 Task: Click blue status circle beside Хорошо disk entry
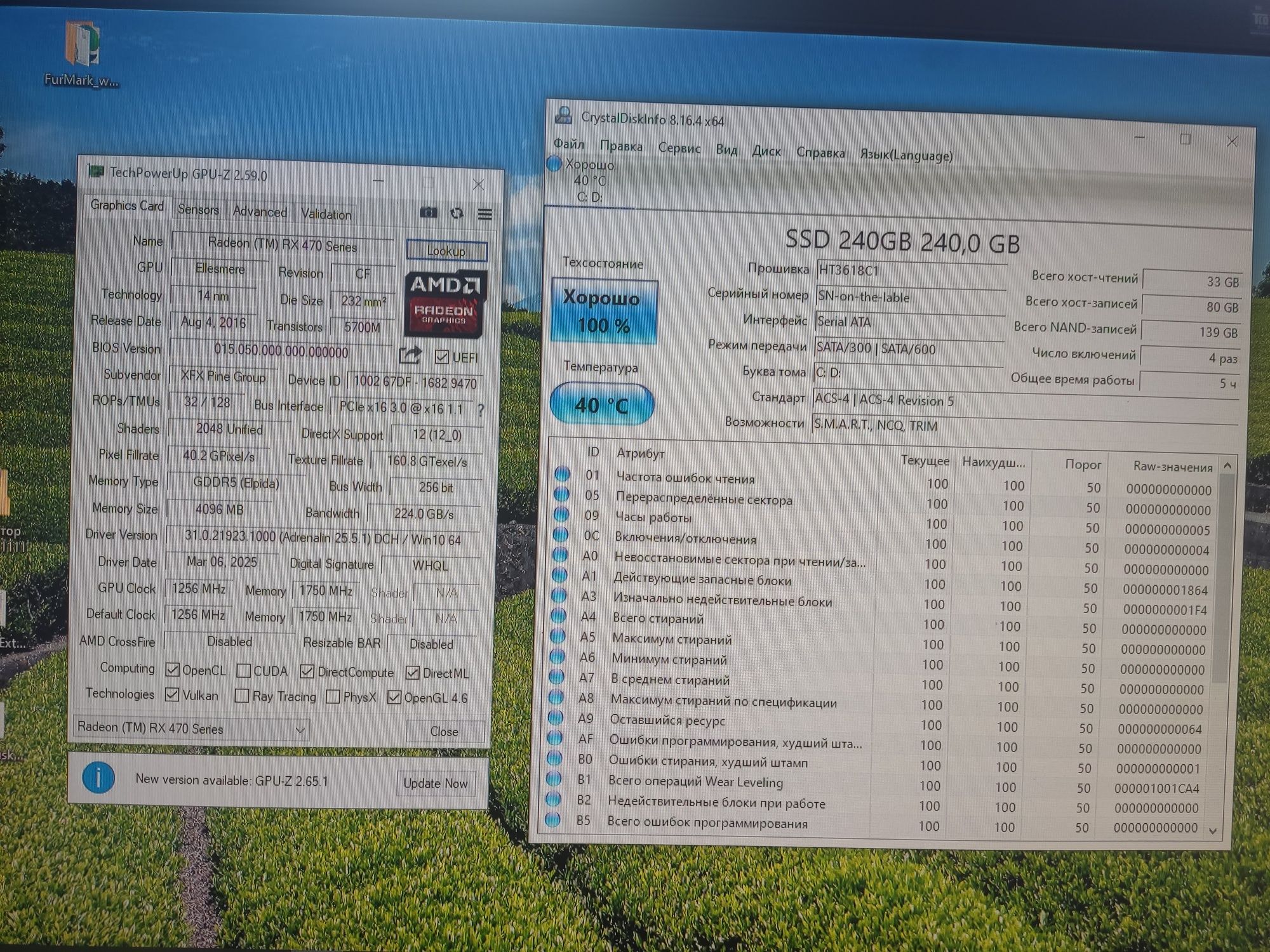coord(554,163)
